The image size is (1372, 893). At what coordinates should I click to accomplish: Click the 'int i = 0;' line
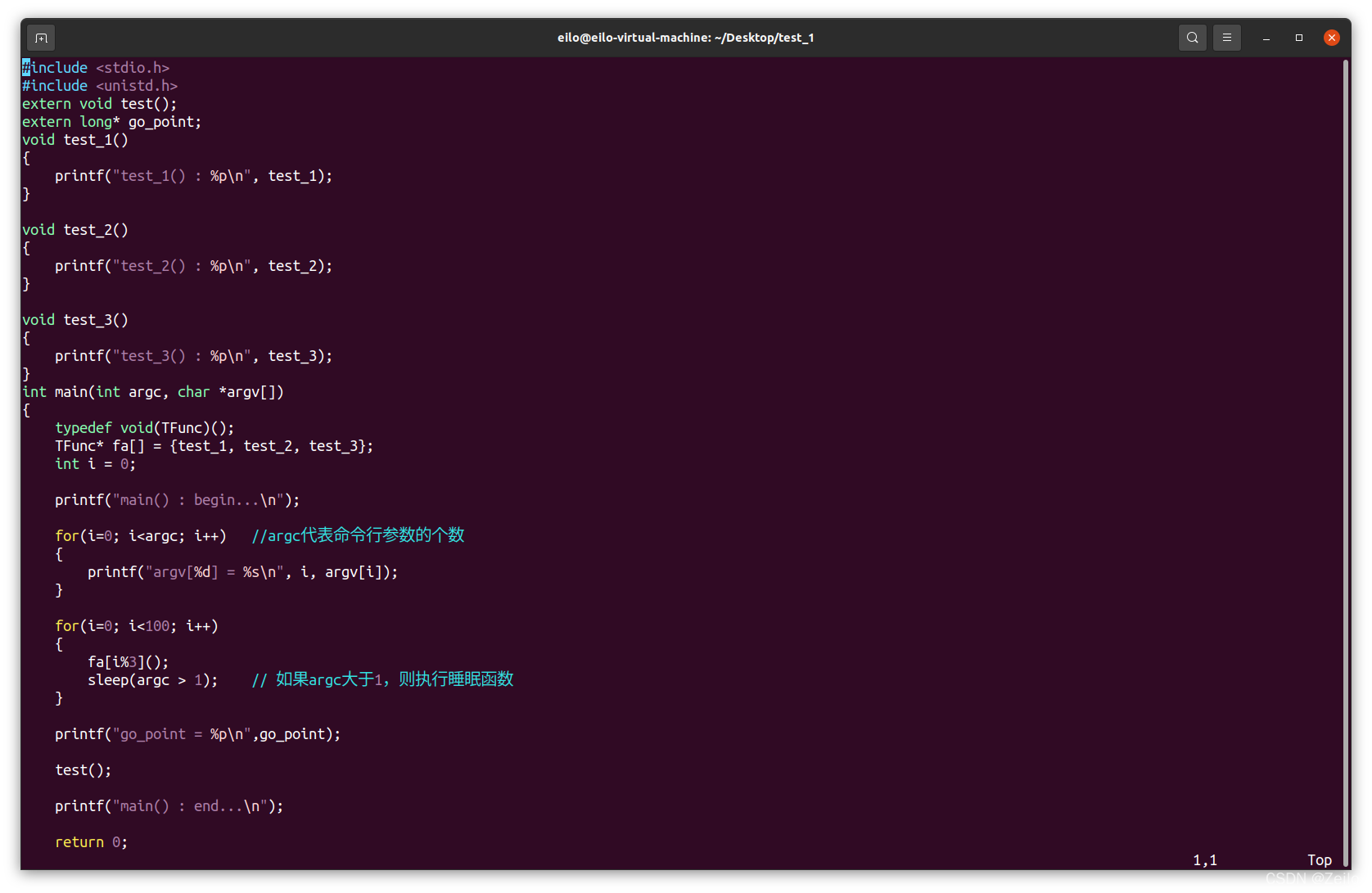96,464
